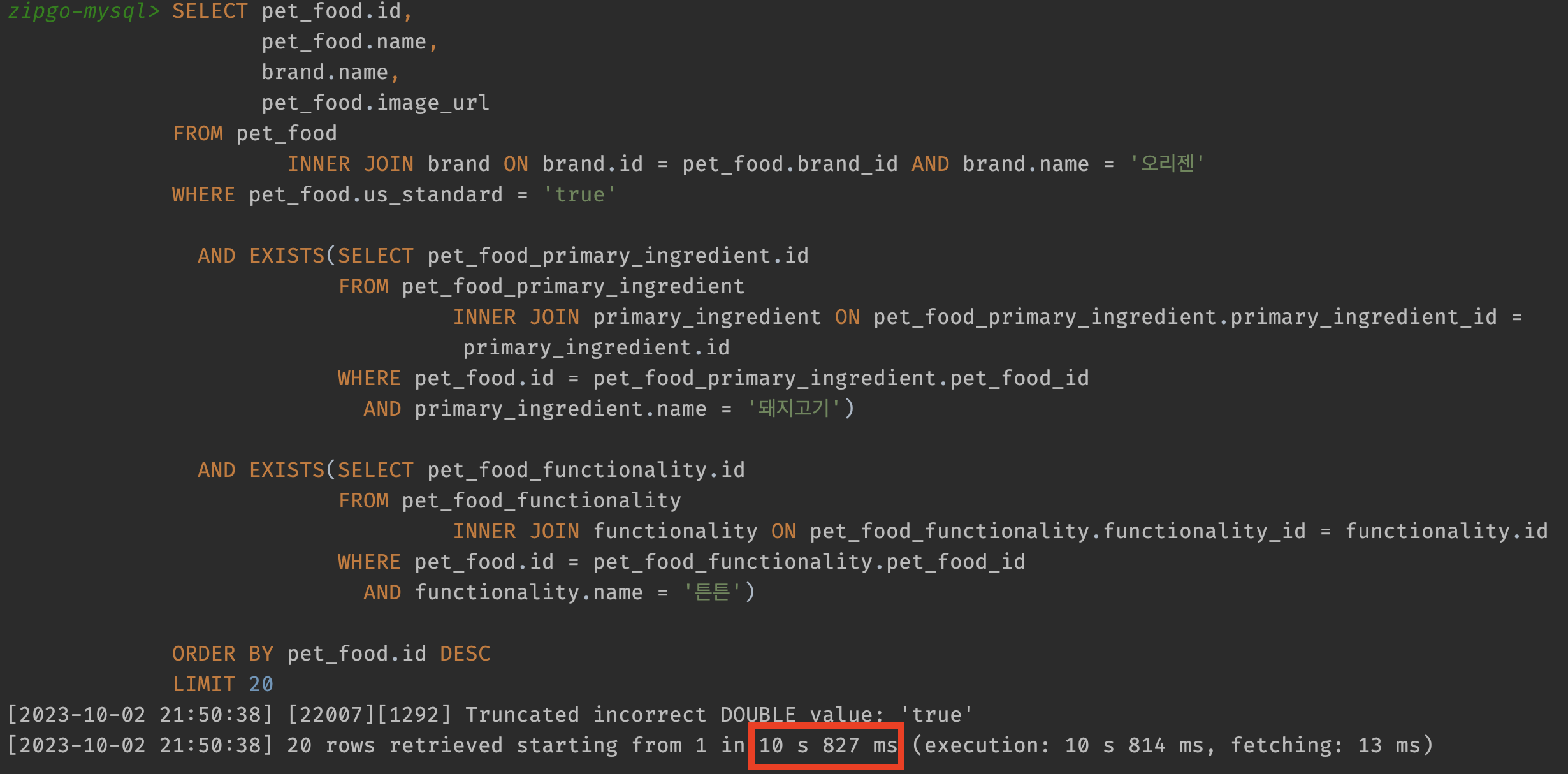The width and height of the screenshot is (1568, 774).
Task: Click the first SELECT keyword after the prompt
Action: coord(210,11)
